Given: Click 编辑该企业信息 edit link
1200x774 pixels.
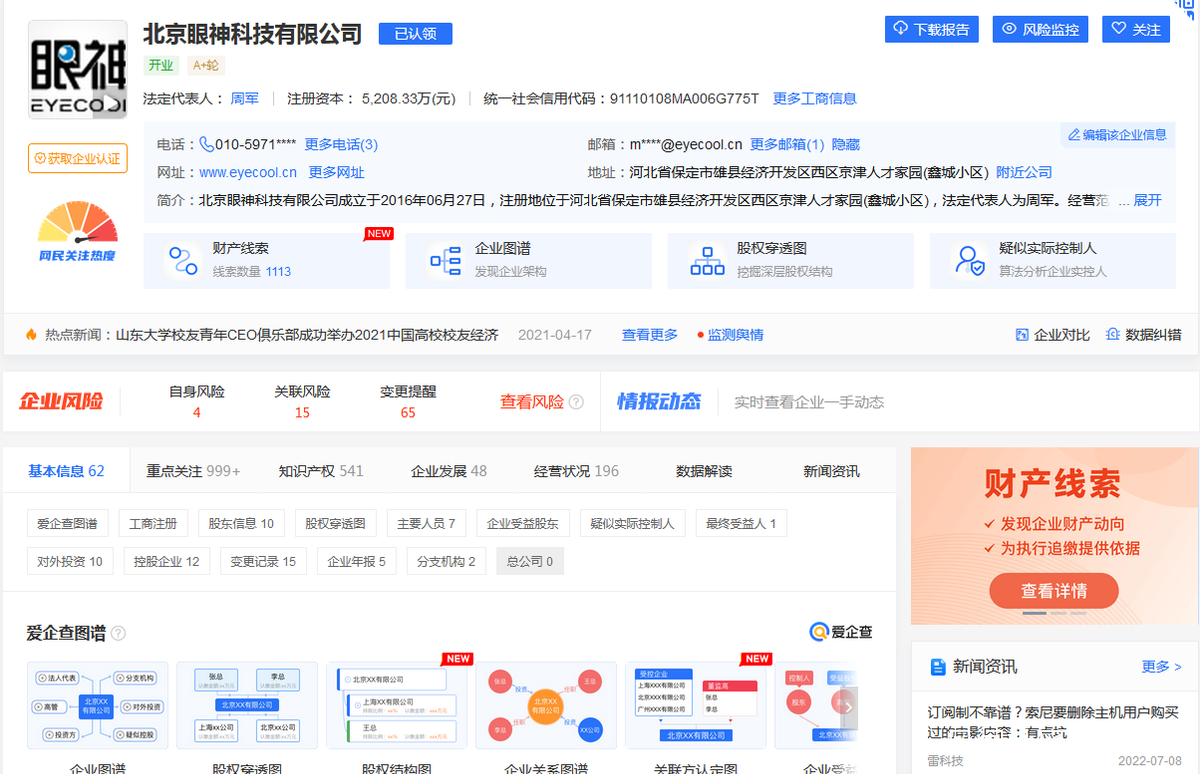Looking at the screenshot, I should [x=1117, y=134].
